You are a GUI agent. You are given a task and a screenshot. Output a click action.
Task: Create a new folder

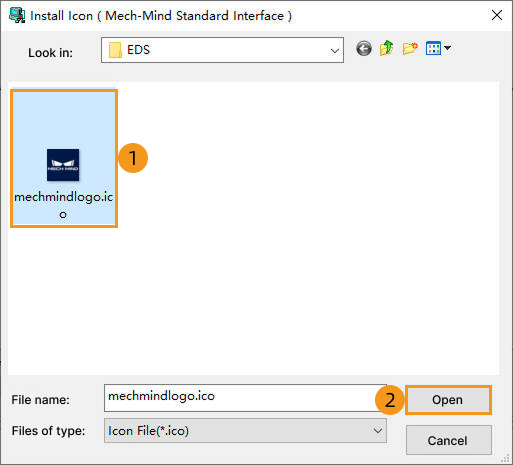tap(410, 48)
